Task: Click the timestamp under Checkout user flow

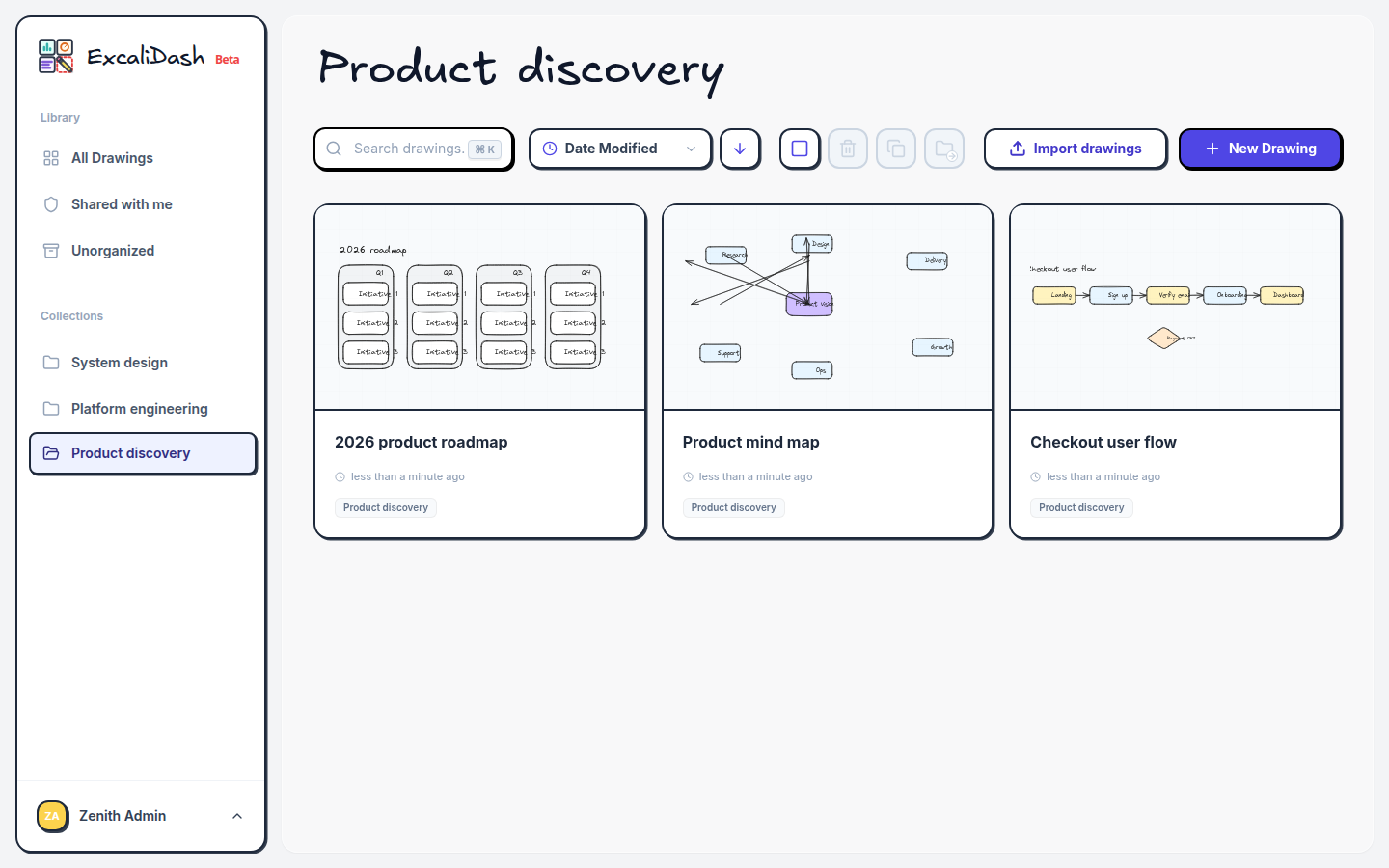Action: (1103, 476)
